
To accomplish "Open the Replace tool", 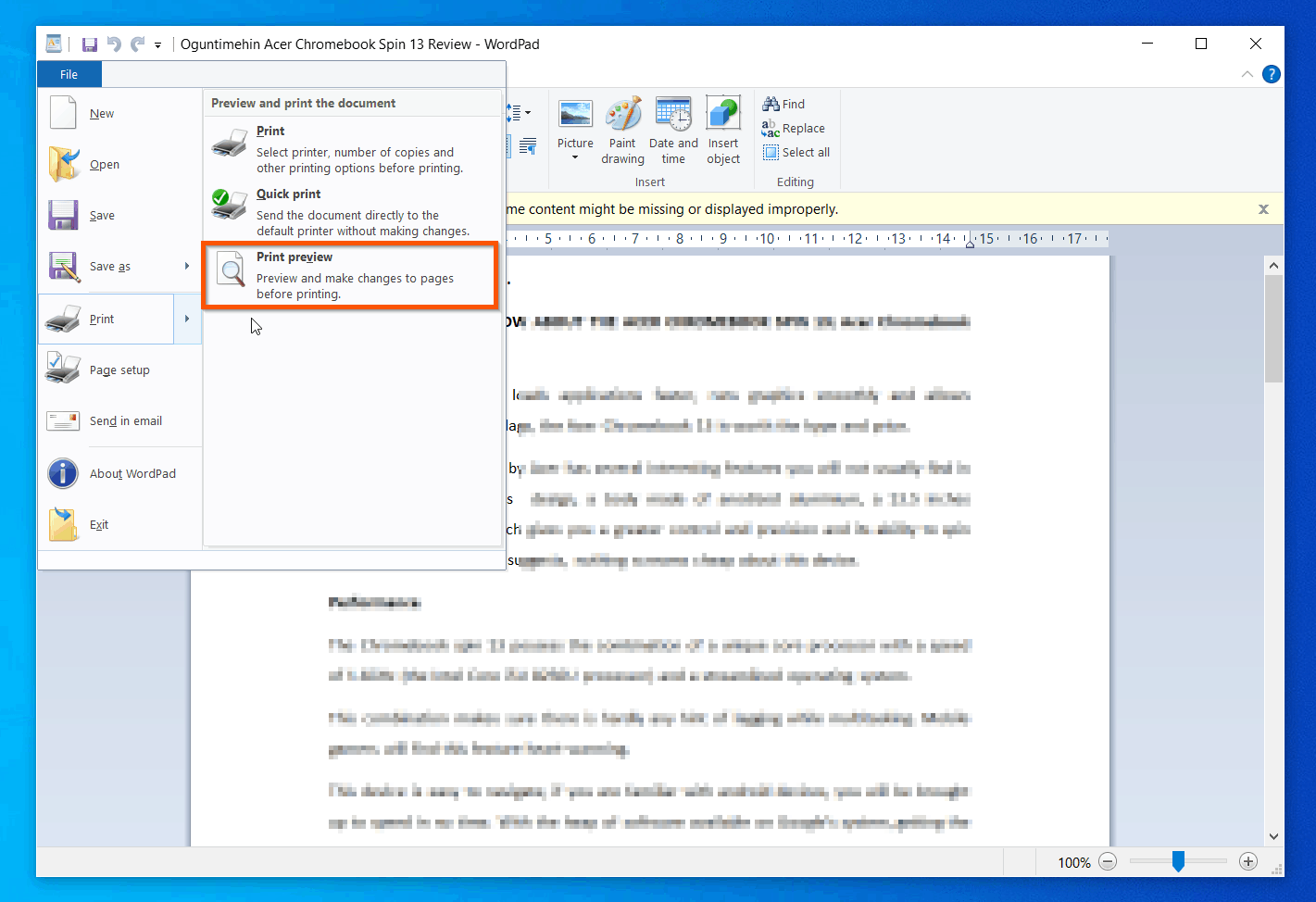I will pyautogui.click(x=795, y=129).
